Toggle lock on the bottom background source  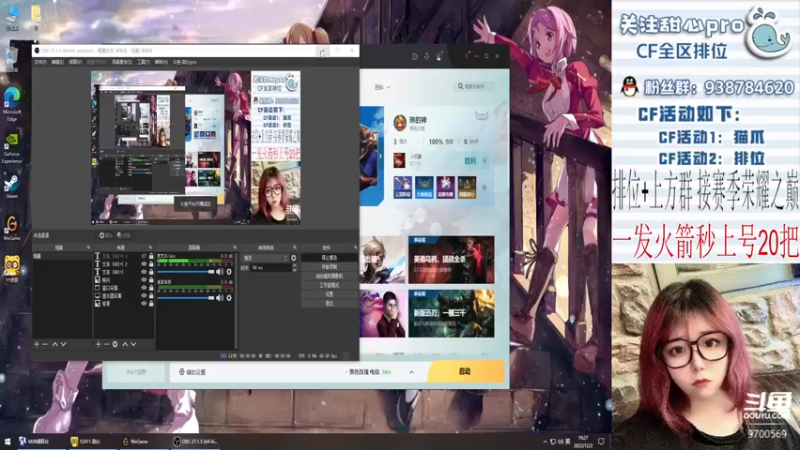click(x=151, y=304)
